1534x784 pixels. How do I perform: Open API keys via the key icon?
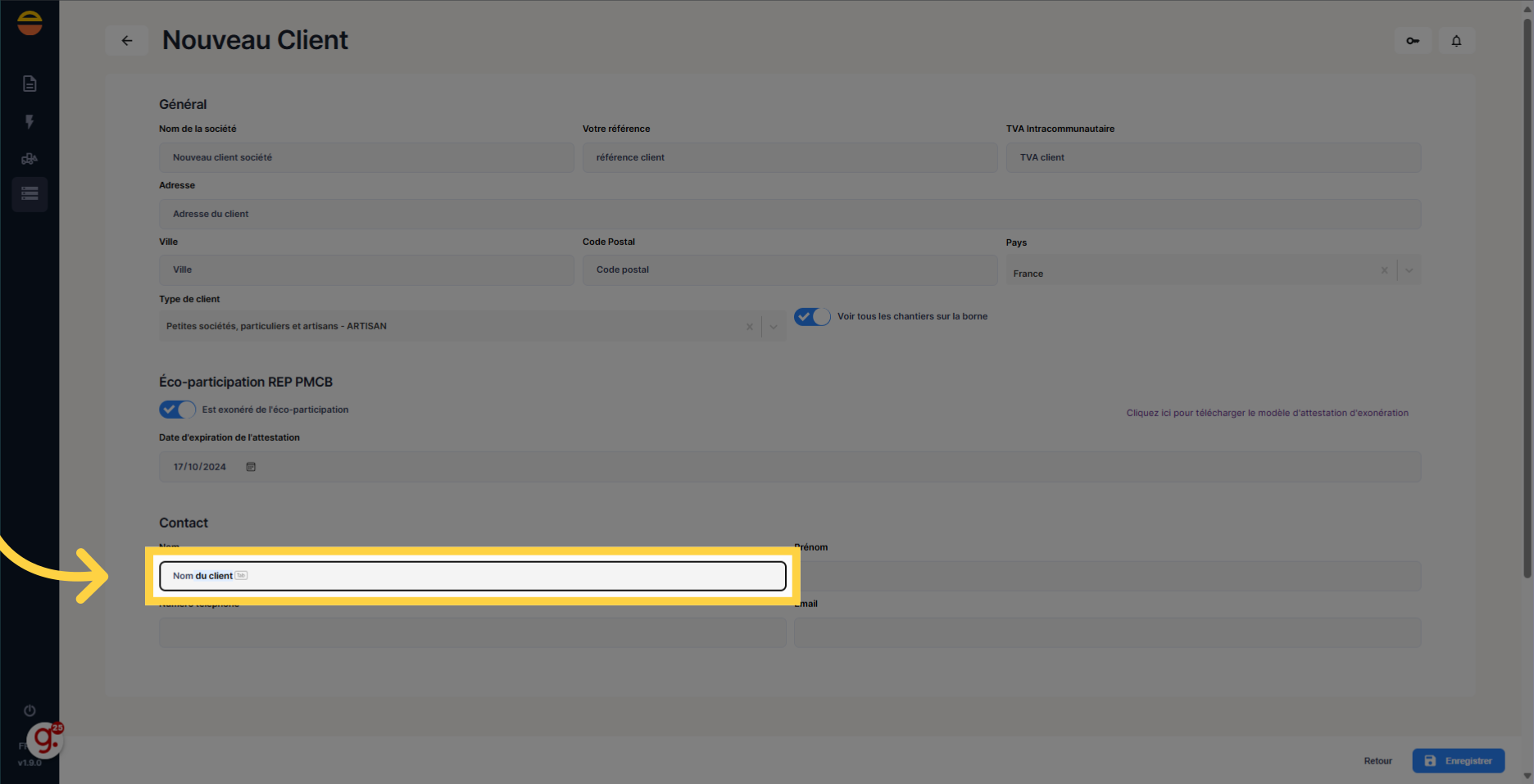coord(1412,40)
